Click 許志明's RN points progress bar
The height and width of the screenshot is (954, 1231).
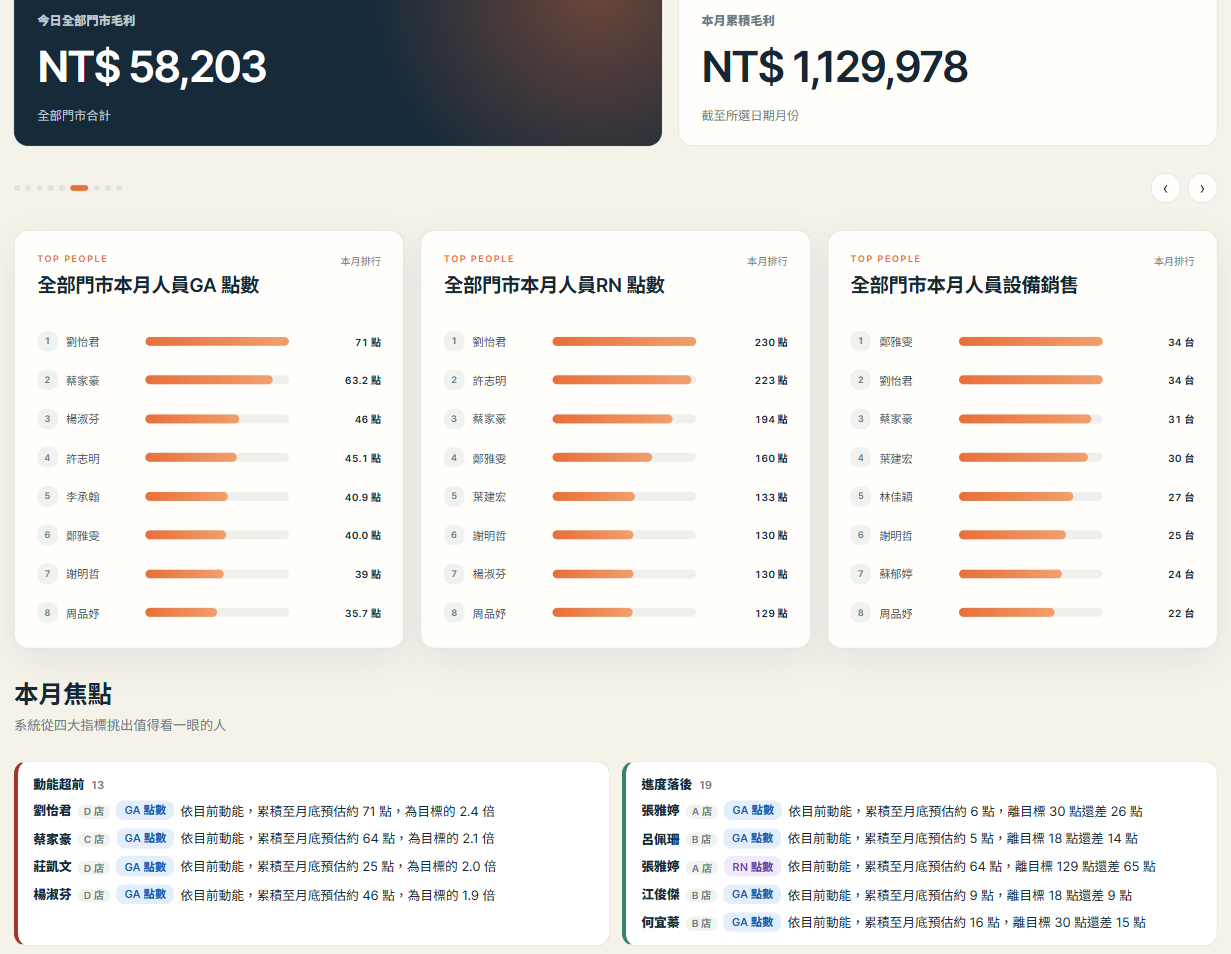click(x=624, y=380)
